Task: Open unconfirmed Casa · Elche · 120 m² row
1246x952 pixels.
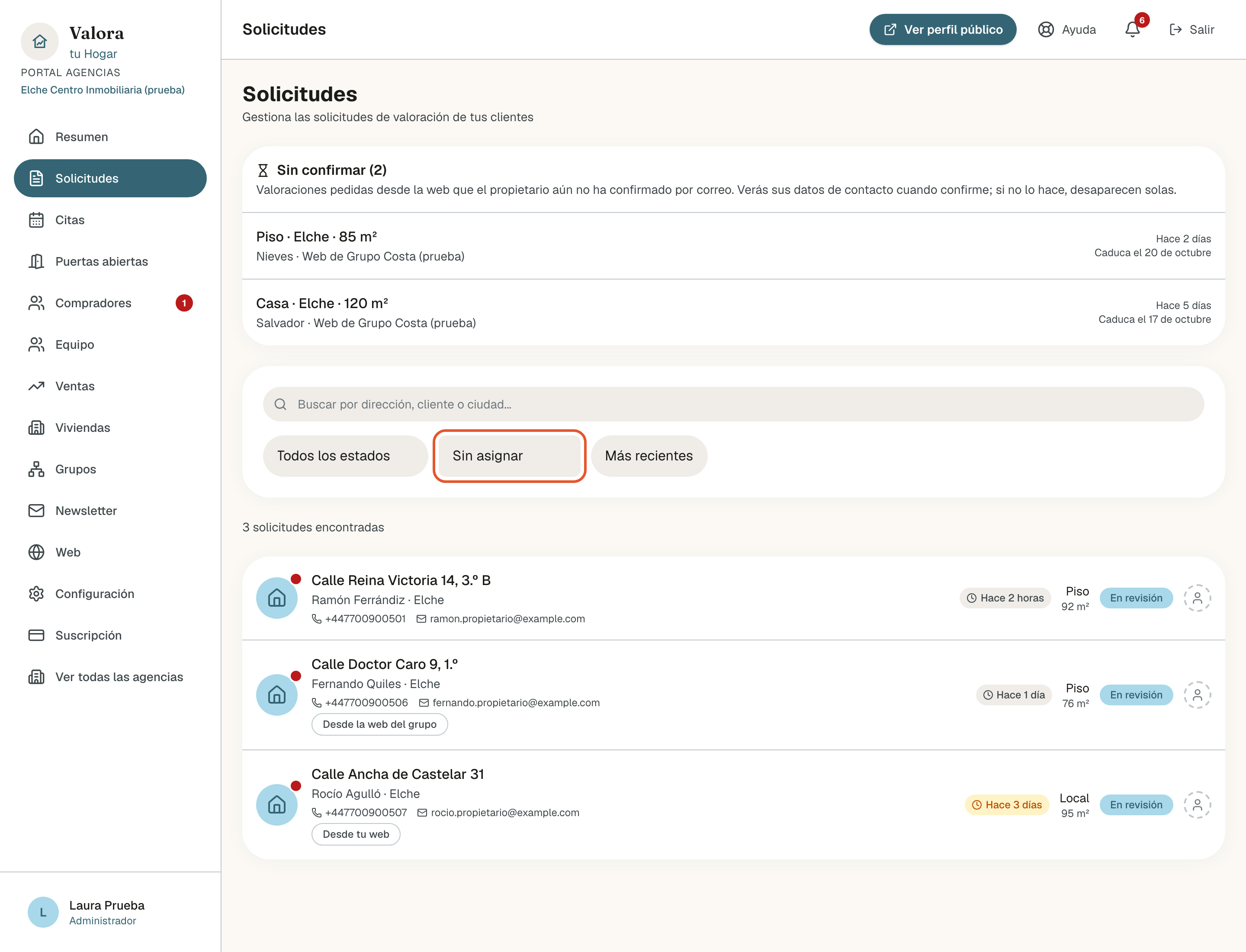Action: 733,312
